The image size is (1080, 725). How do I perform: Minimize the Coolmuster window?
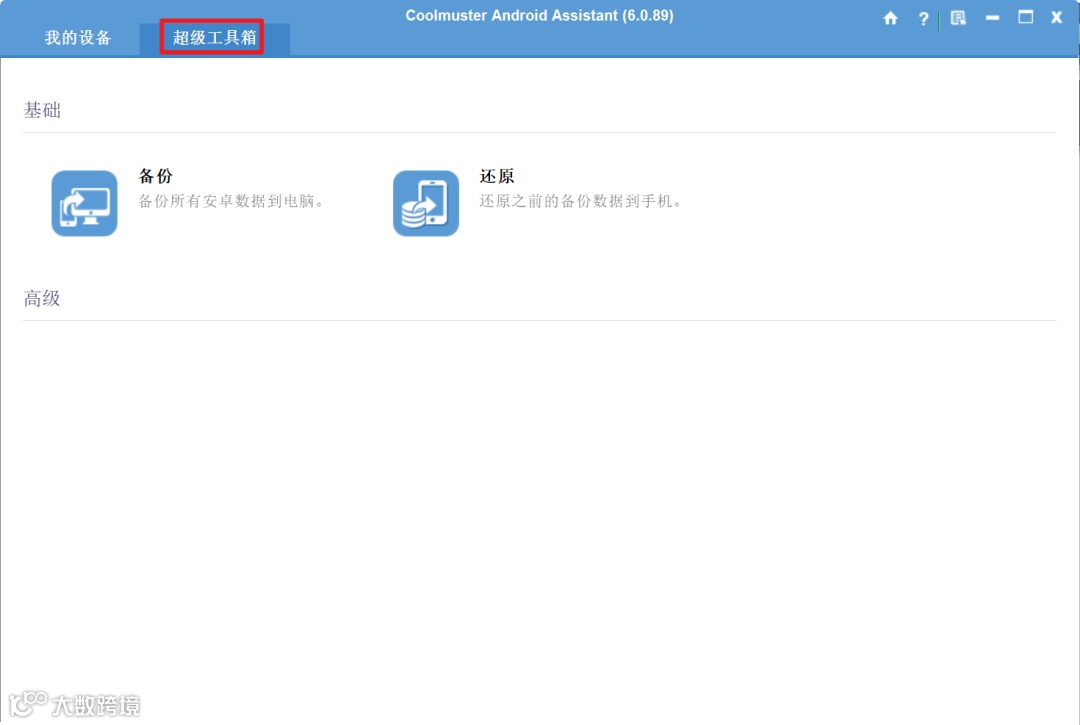992,19
